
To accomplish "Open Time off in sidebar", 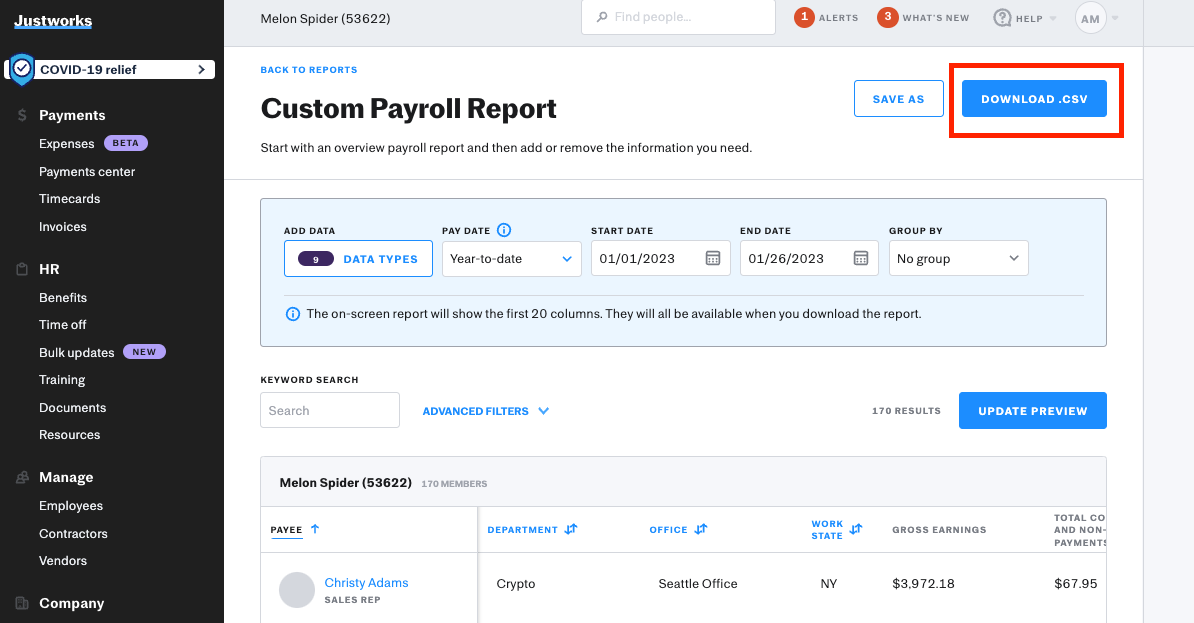I will pyautogui.click(x=62, y=324).
